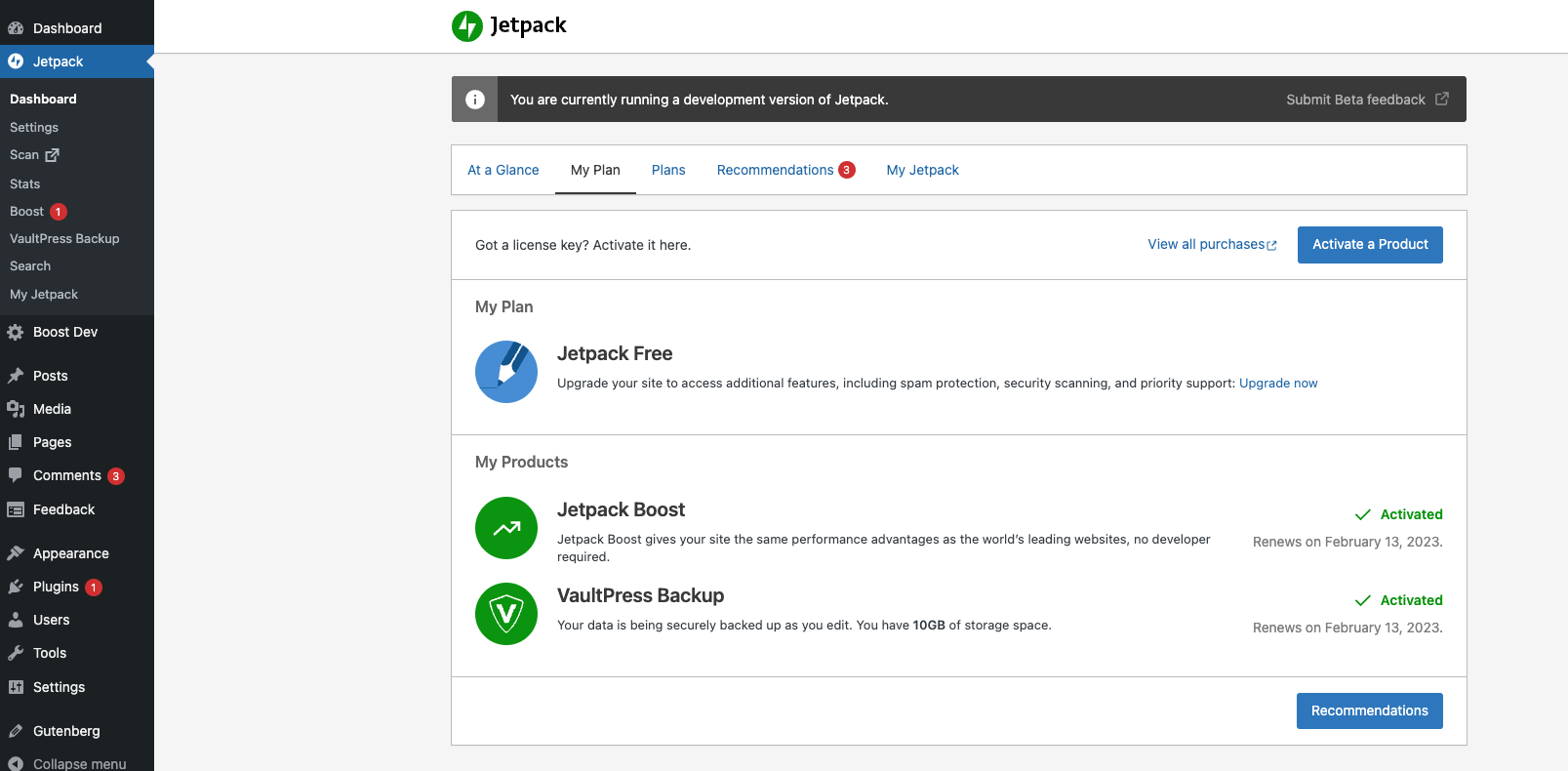
Task: Switch to the At a Glance tab
Action: (503, 170)
